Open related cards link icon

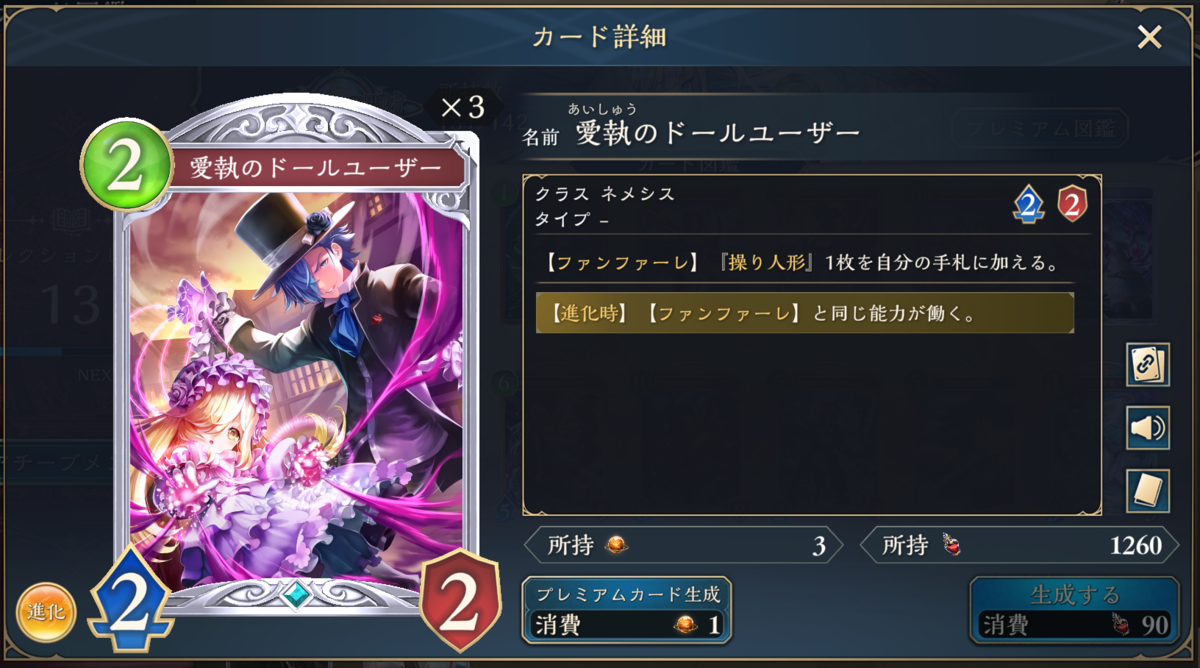(1148, 363)
